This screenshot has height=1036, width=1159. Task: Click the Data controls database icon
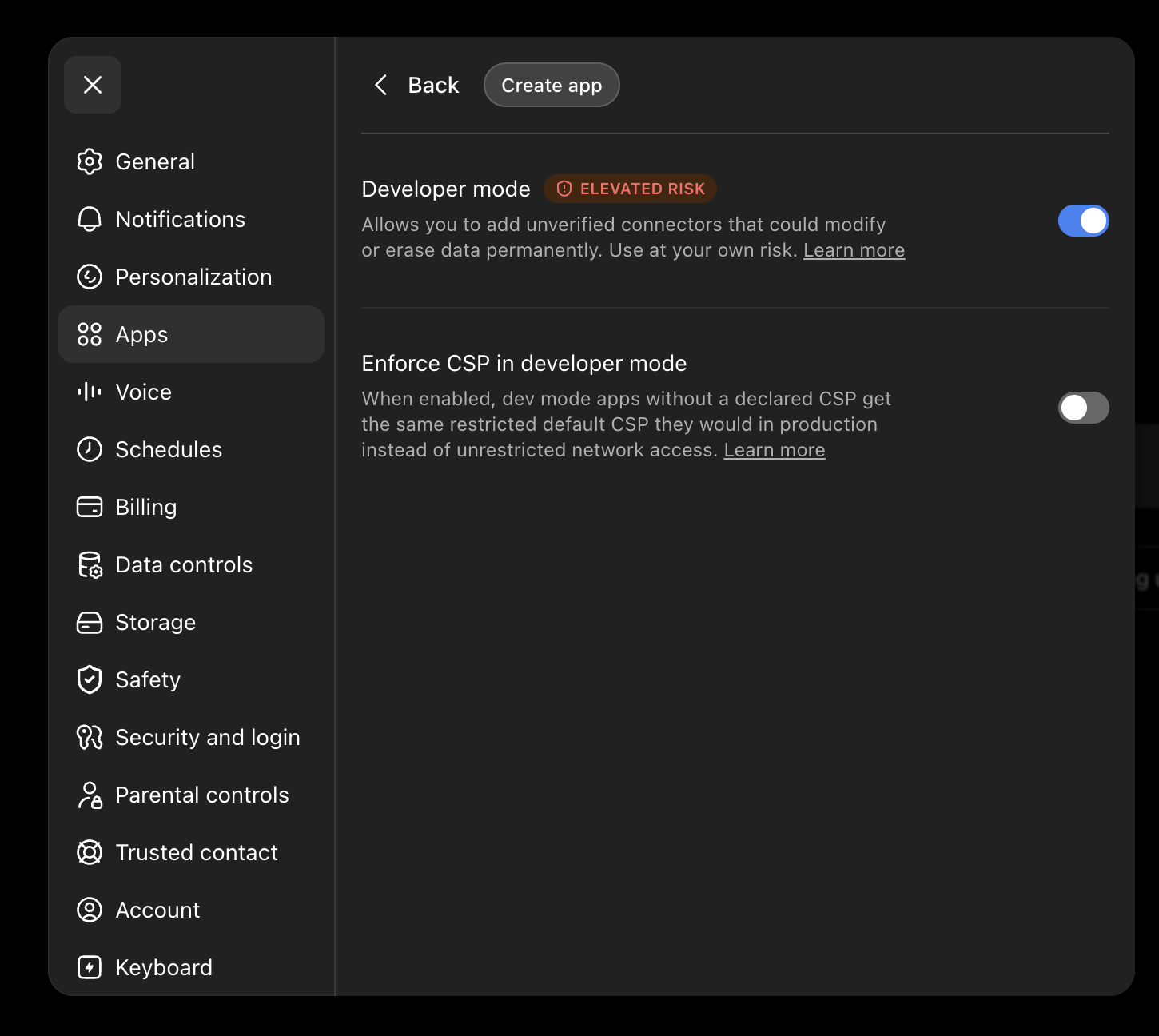pos(90,564)
